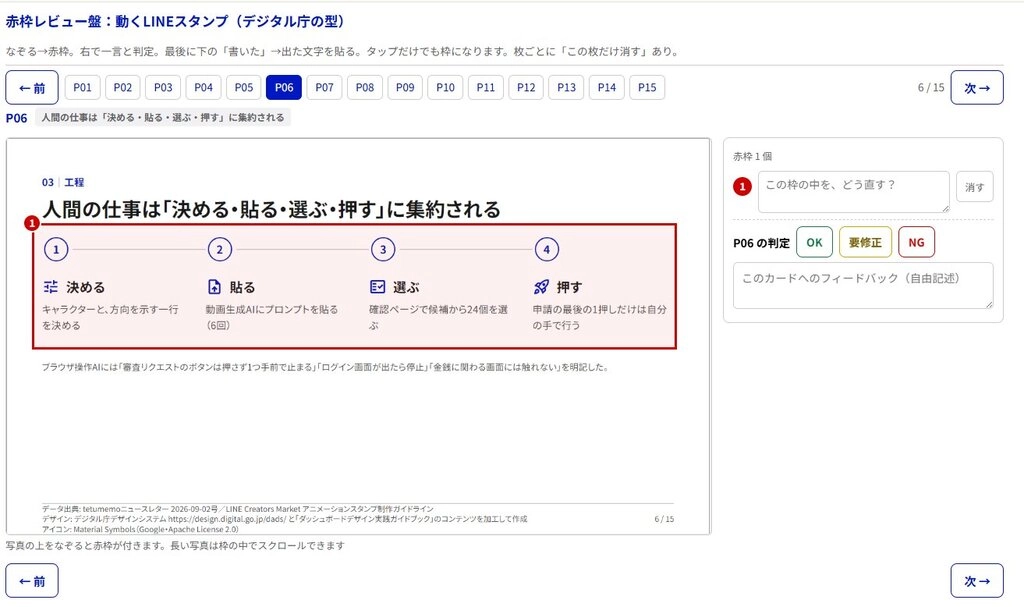Click the 押す rocket icon
1024x607 pixels.
click(541, 287)
